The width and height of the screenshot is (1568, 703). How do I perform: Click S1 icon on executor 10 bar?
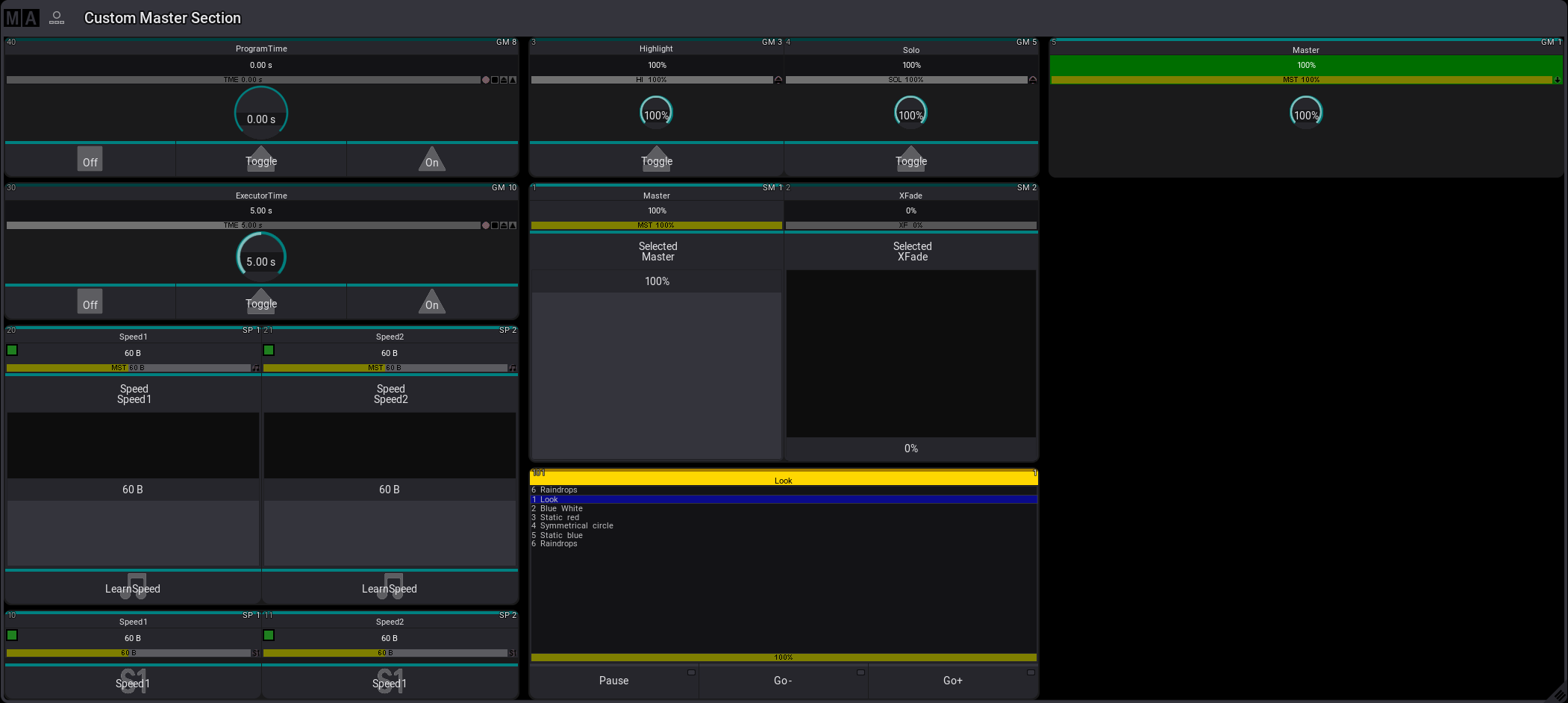click(255, 653)
